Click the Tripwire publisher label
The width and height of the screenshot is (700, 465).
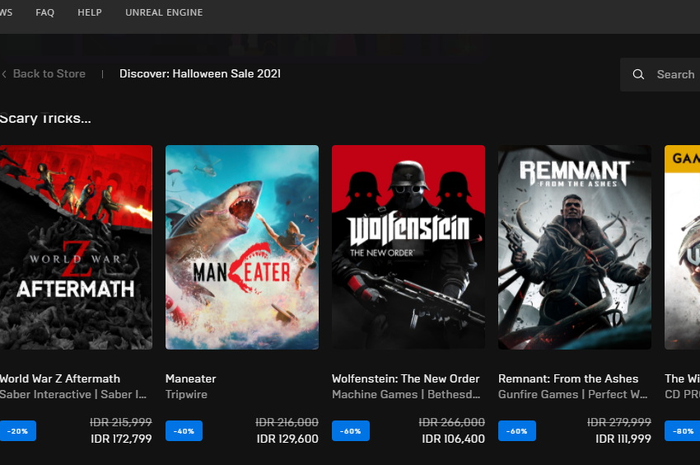tap(186, 394)
